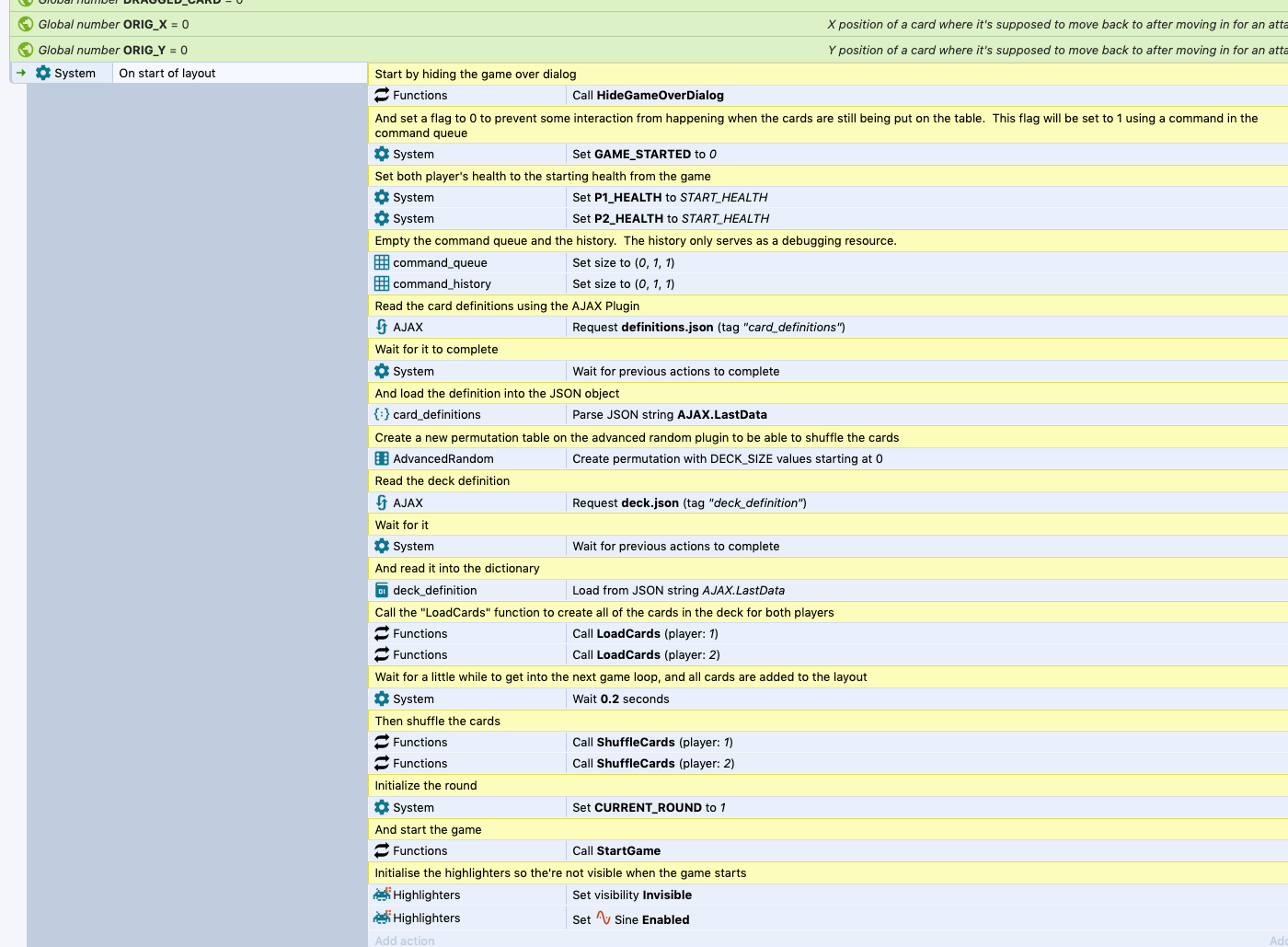Select the Global number ORIG_X variable row

(113, 24)
